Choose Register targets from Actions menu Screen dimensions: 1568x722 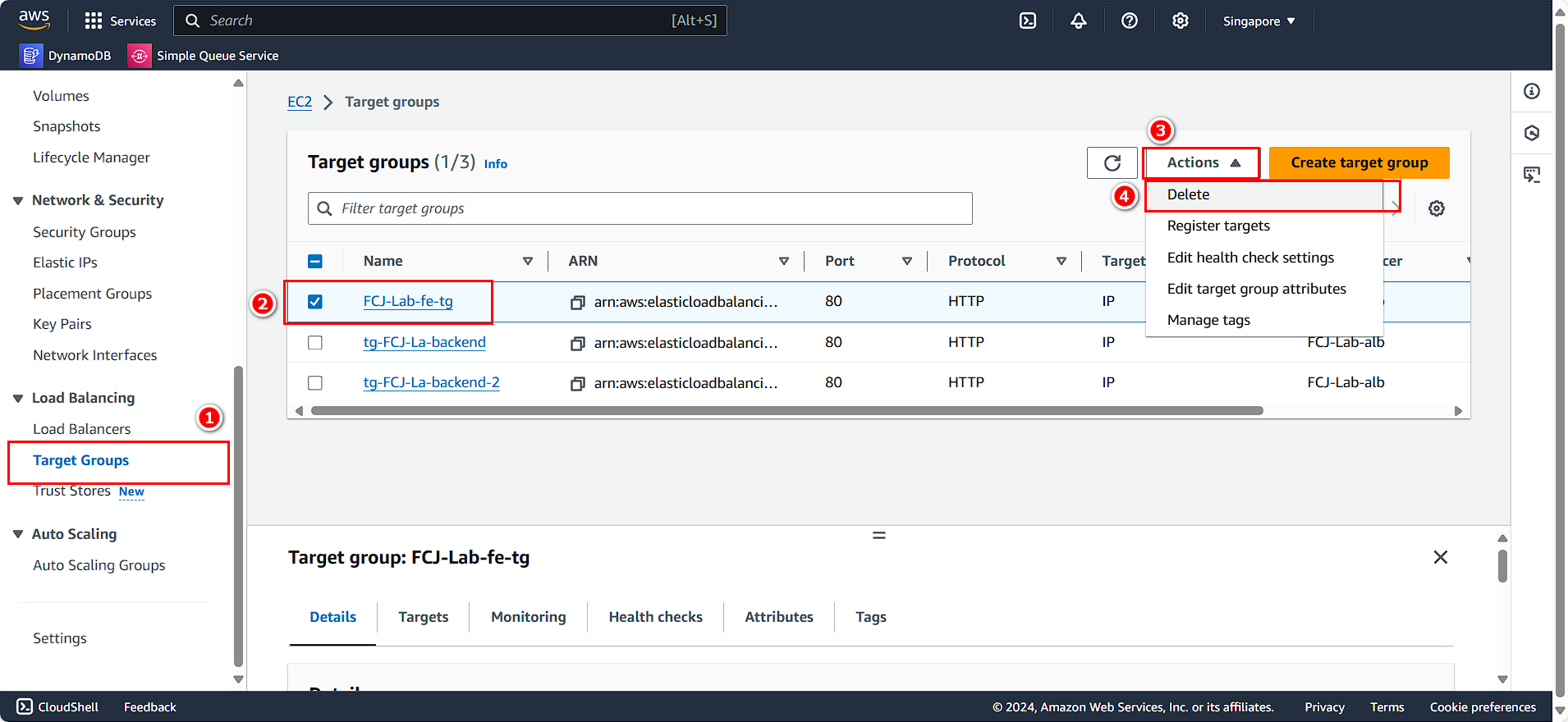click(x=1264, y=226)
